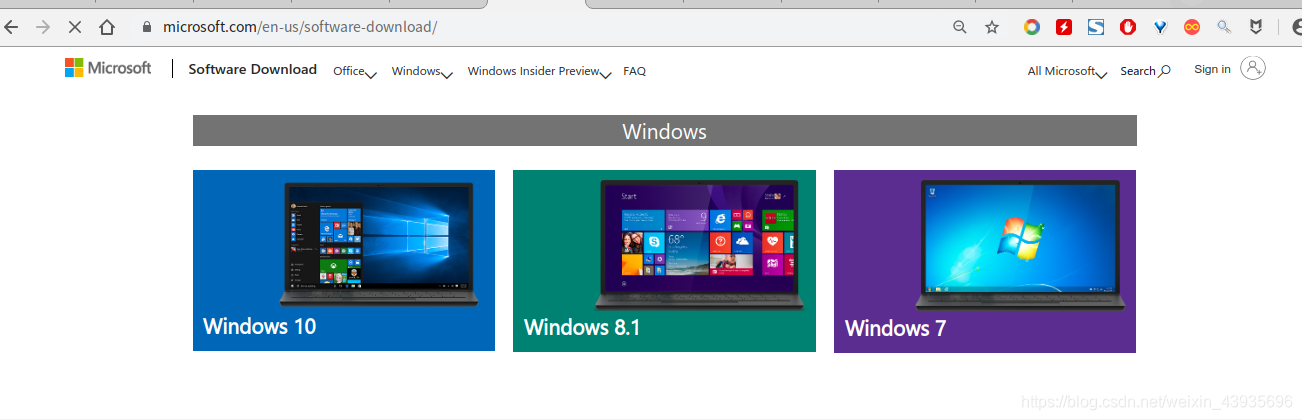1302x420 pixels.
Task: Click the browser forward arrow
Action: click(43, 27)
